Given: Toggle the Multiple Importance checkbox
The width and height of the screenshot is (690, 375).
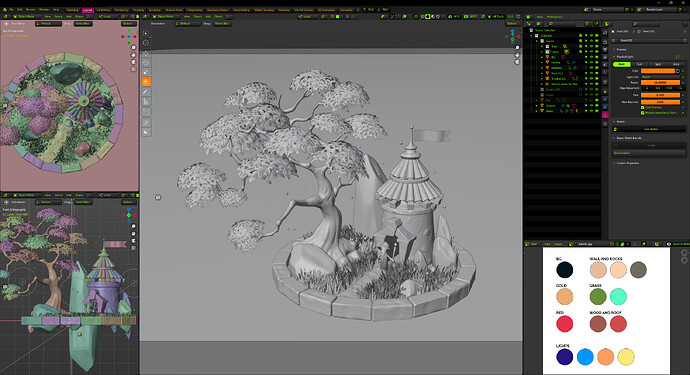Looking at the screenshot, I should pos(642,113).
